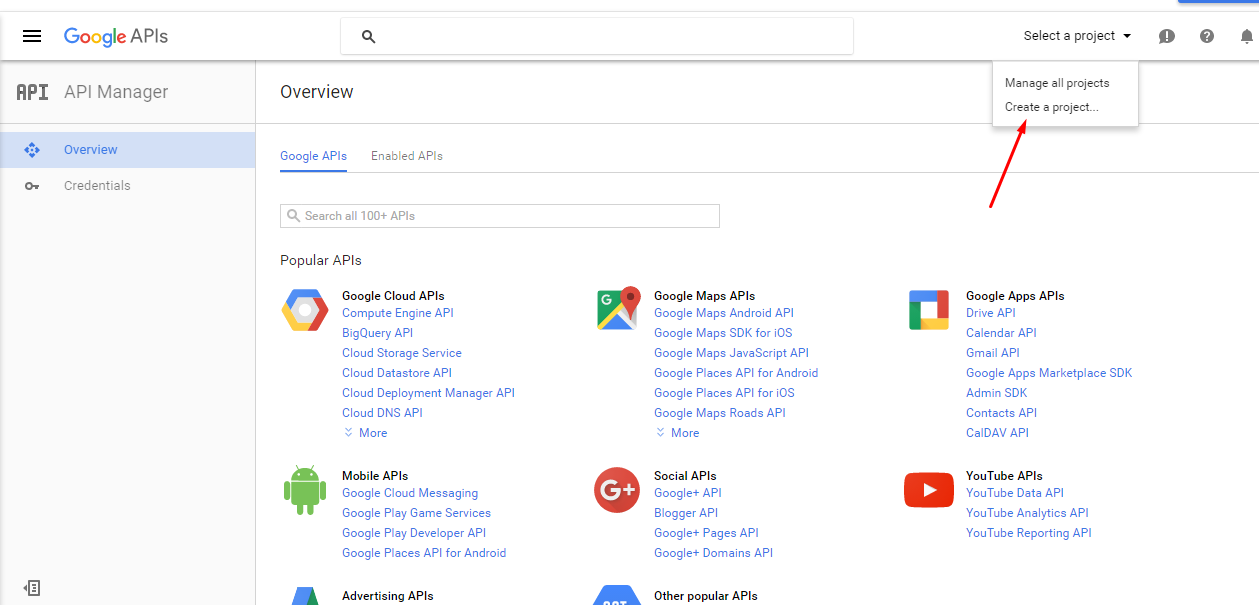Screen dimensions: 1259x605
Task: Click the Google Cloud APIs hexagon icon
Action: pyautogui.click(x=305, y=310)
